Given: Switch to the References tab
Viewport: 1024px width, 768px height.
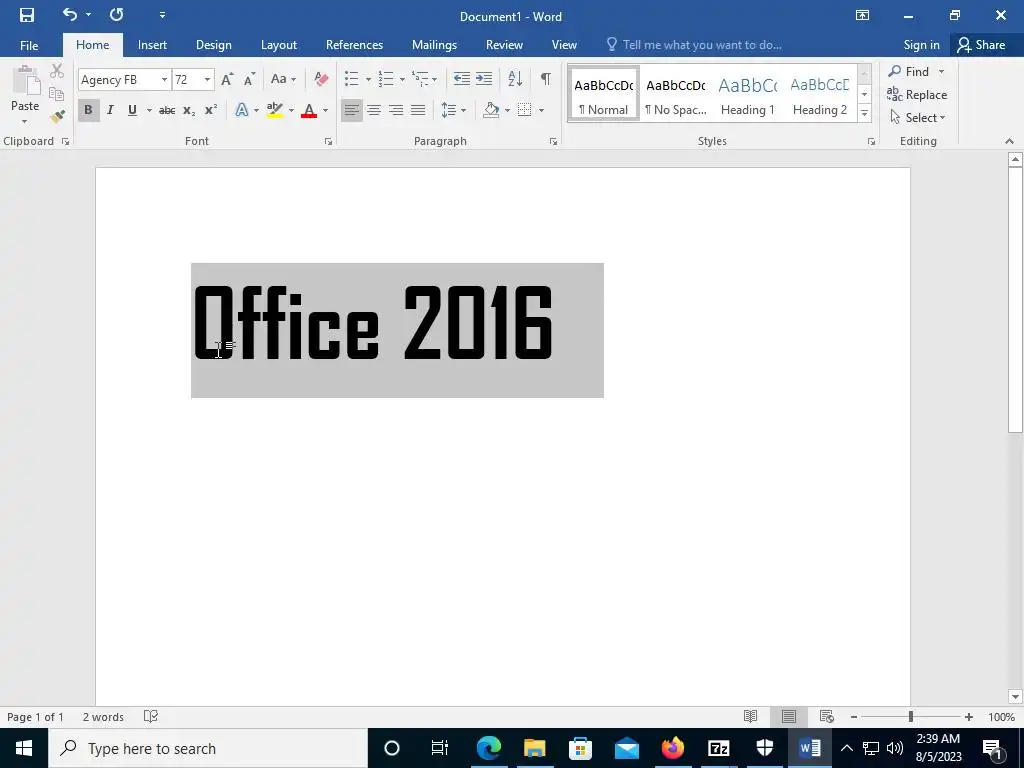Looking at the screenshot, I should tap(354, 45).
